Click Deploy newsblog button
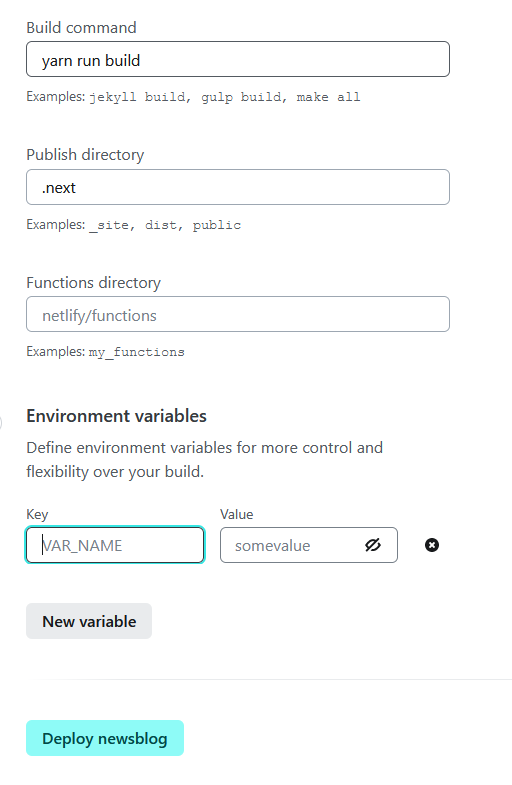Screen dimensions: 512x785 [105, 738]
